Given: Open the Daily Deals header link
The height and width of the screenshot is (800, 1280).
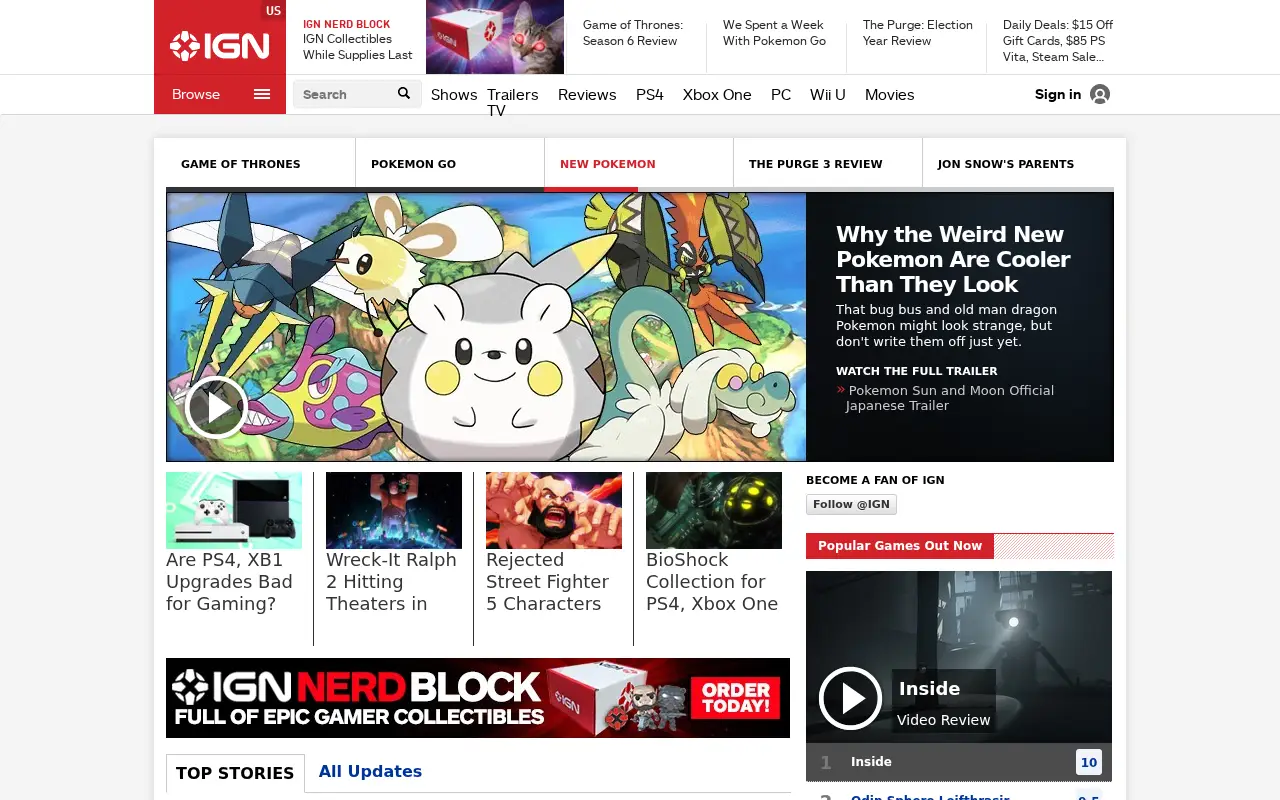Looking at the screenshot, I should (x=1058, y=41).
